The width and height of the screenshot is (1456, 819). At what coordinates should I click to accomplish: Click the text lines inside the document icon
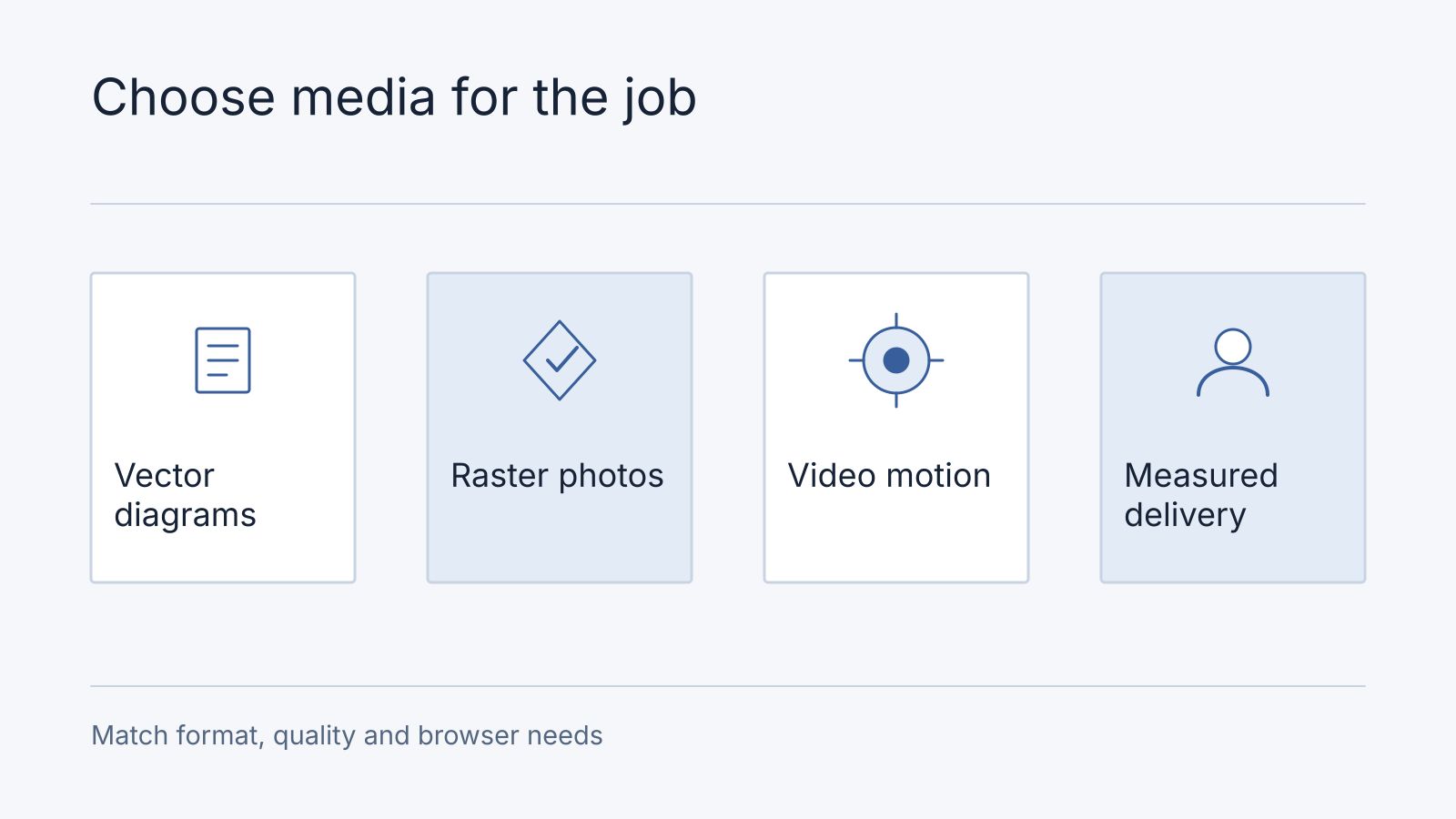click(x=223, y=360)
